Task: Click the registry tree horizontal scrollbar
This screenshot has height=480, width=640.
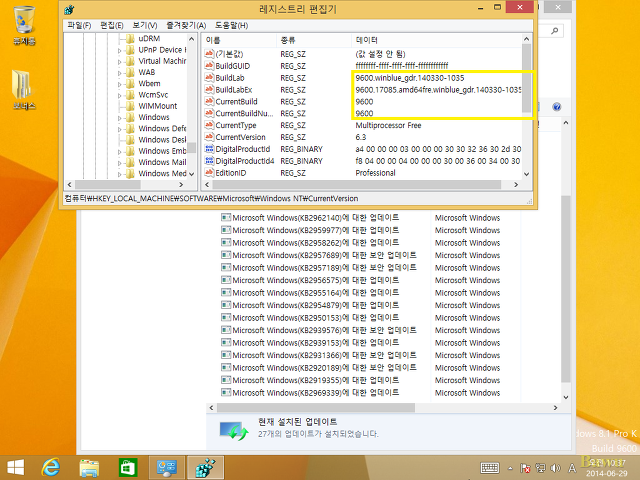Action: pos(125,184)
